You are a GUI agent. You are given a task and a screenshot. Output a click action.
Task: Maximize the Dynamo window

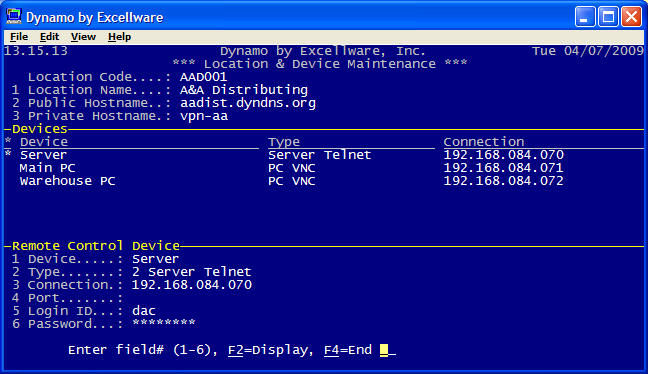coord(608,17)
